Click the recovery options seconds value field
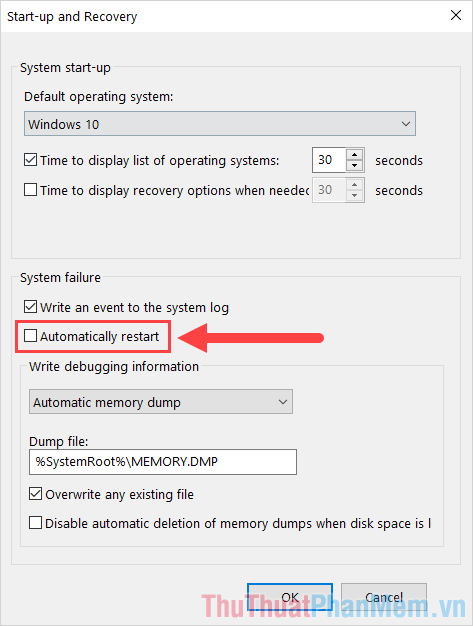 pos(329,190)
